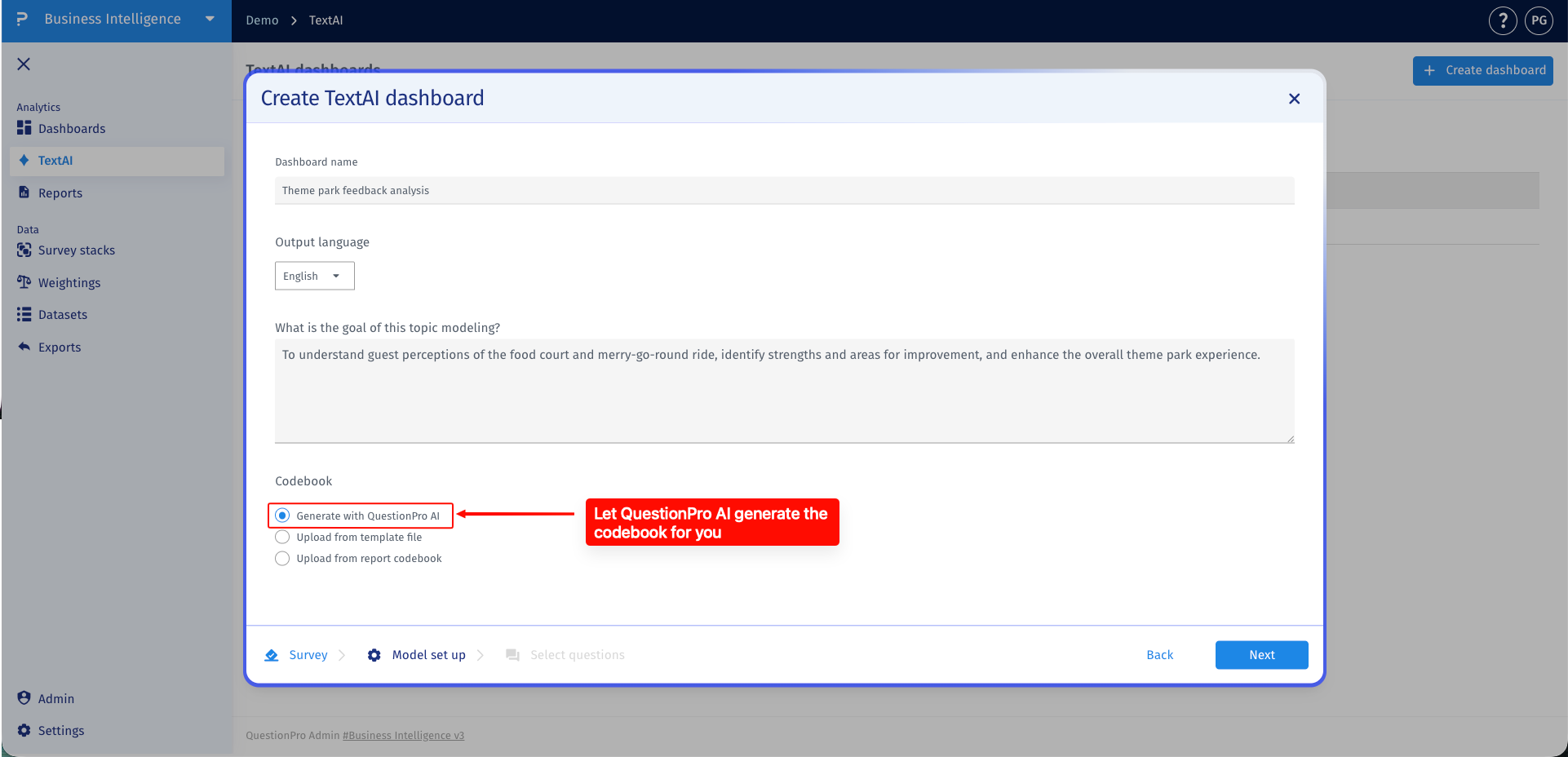This screenshot has height=757, width=1568.
Task: Click the Survey stacks icon
Action: pyautogui.click(x=24, y=250)
